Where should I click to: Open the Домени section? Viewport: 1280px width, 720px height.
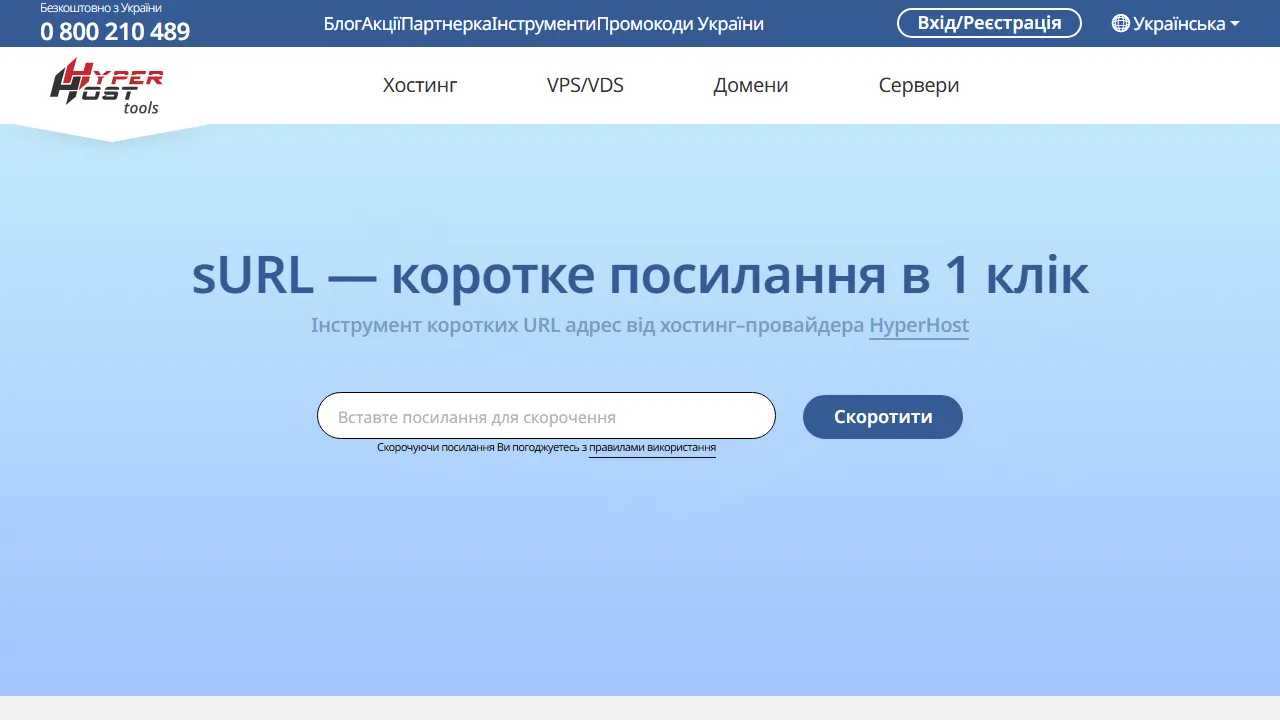pos(750,85)
